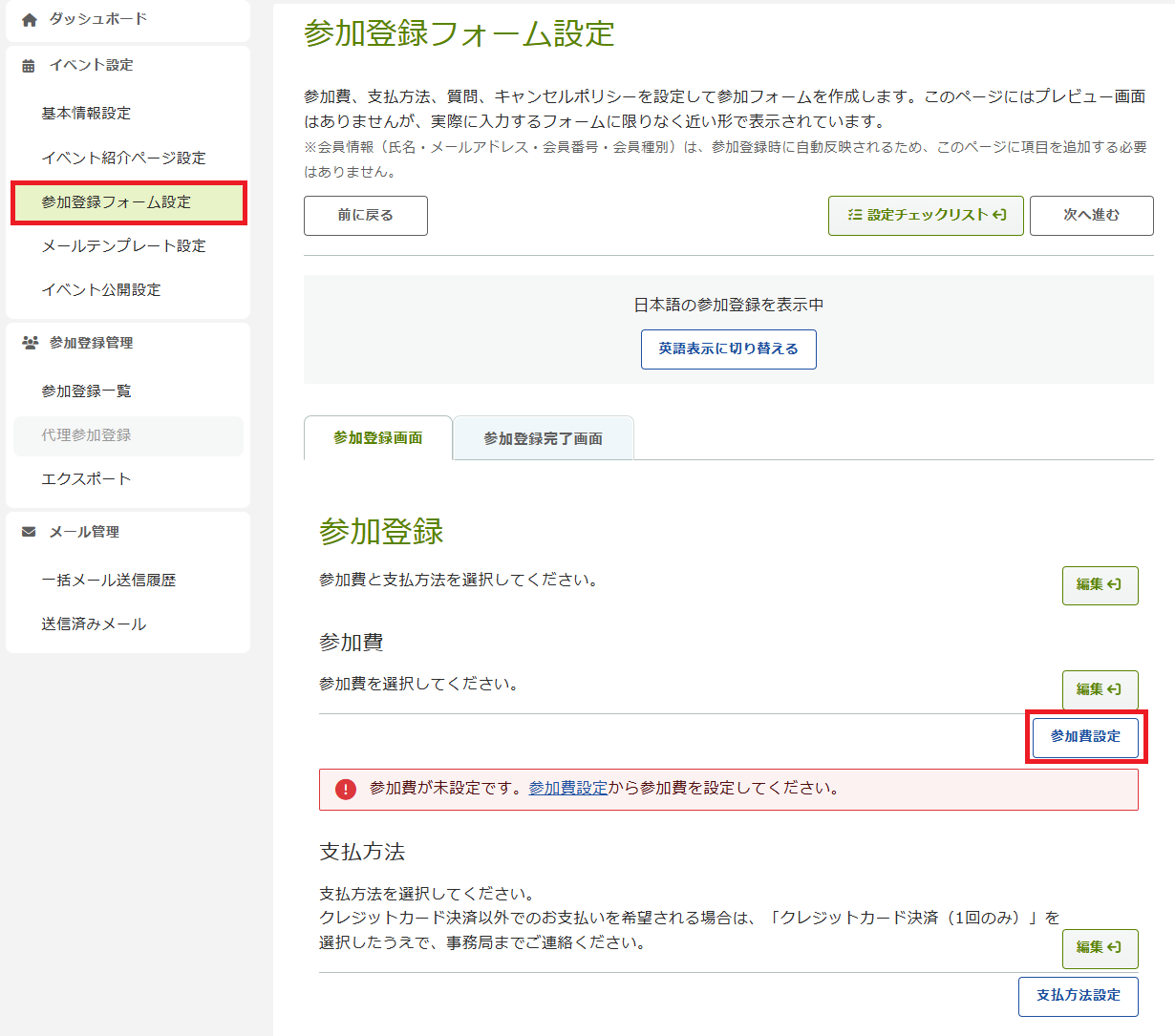Click 編集 button in 参加費 section

pyautogui.click(x=1100, y=689)
